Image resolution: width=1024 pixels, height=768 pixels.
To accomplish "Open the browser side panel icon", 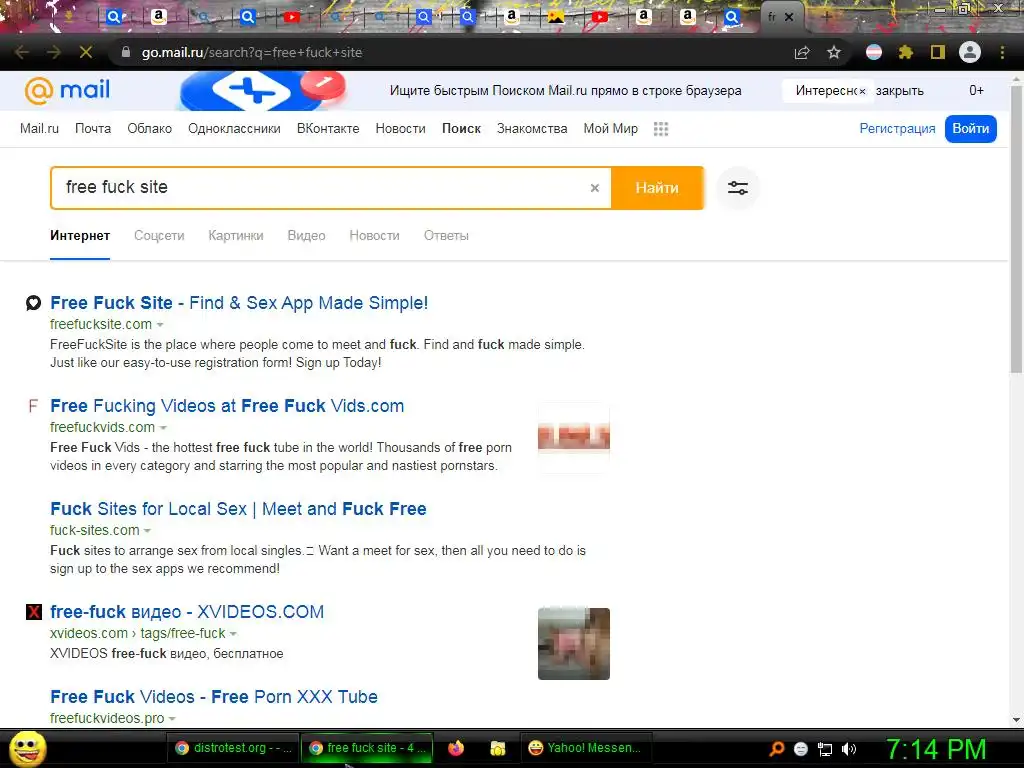I will [x=938, y=52].
